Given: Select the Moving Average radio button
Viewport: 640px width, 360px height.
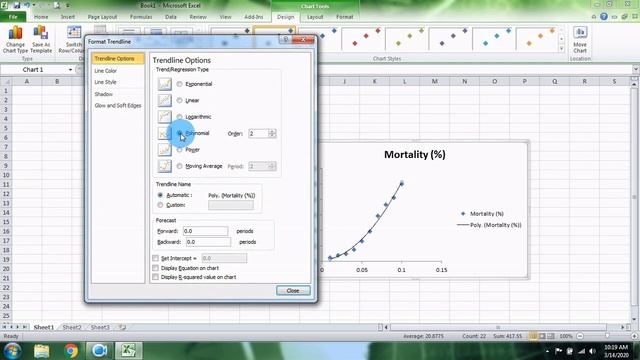Looking at the screenshot, I should point(180,166).
